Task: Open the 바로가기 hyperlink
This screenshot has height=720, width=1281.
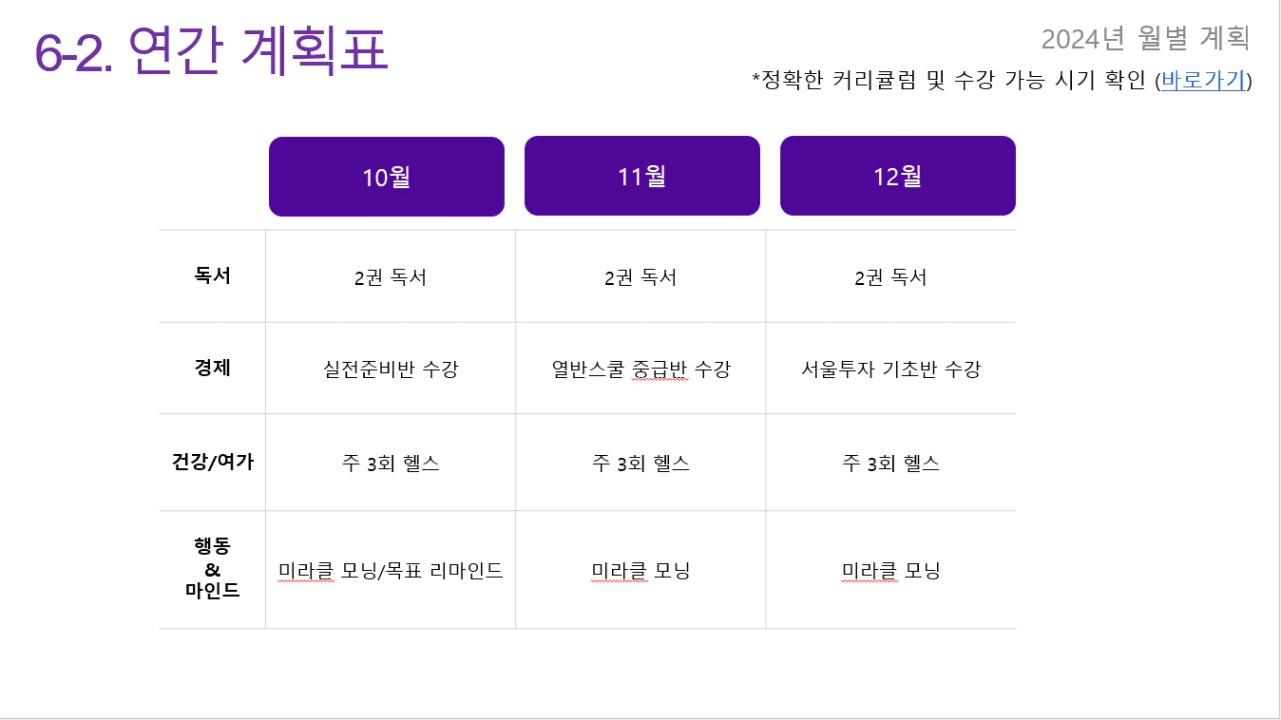Action: coord(1203,81)
